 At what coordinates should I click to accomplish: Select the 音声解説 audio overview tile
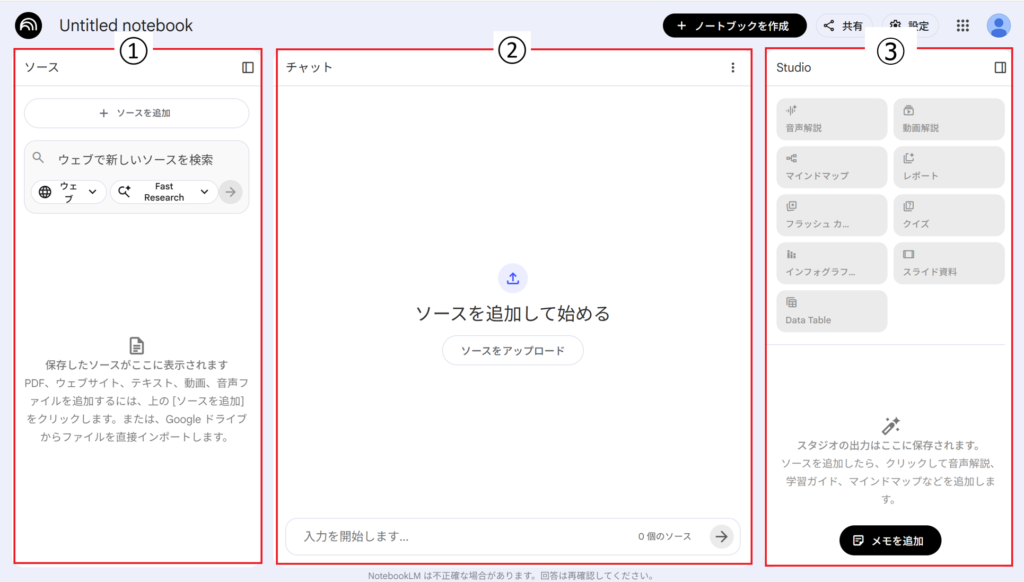tap(831, 119)
